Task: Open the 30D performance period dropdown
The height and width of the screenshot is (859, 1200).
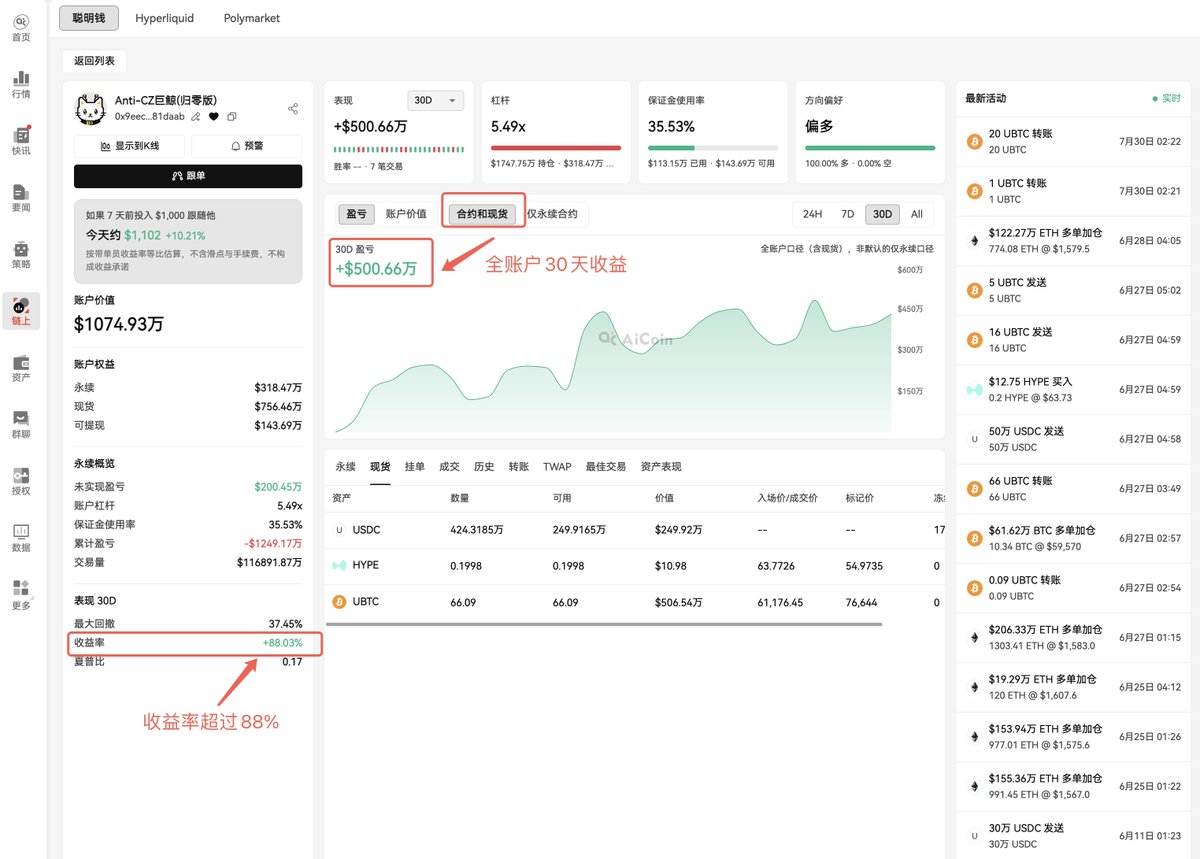Action: [x=436, y=101]
